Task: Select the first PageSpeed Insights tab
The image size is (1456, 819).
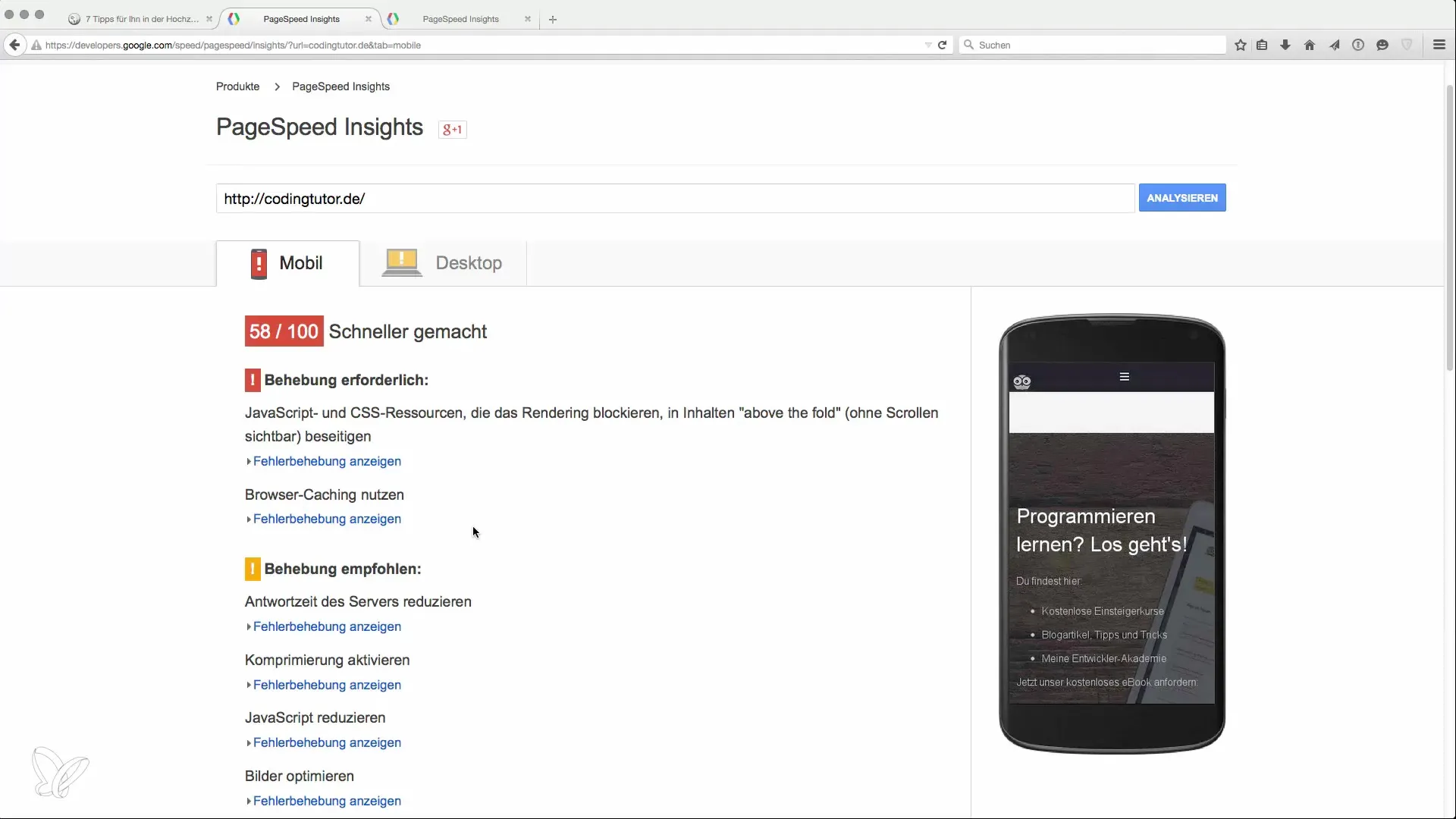Action: (301, 19)
